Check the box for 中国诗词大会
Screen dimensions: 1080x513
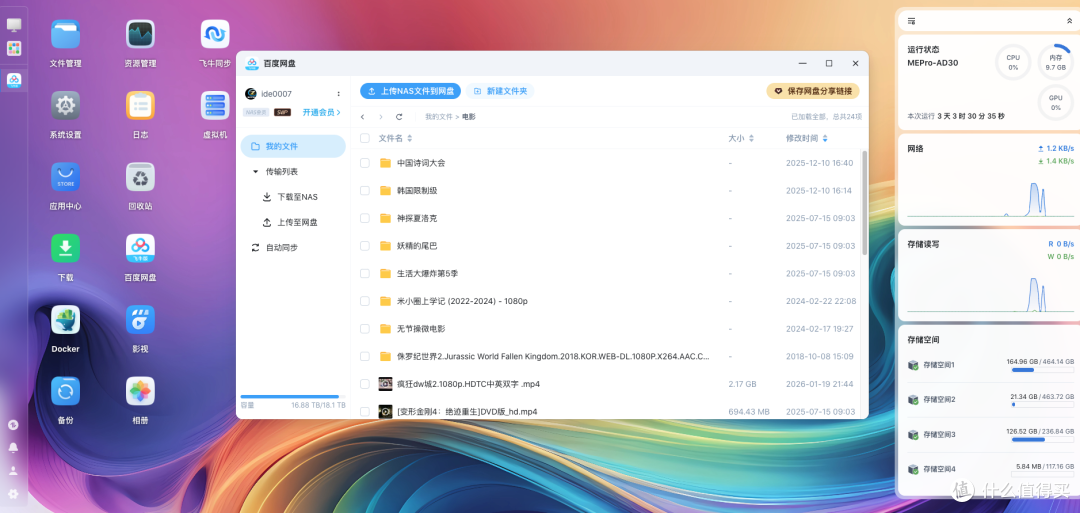coord(365,163)
